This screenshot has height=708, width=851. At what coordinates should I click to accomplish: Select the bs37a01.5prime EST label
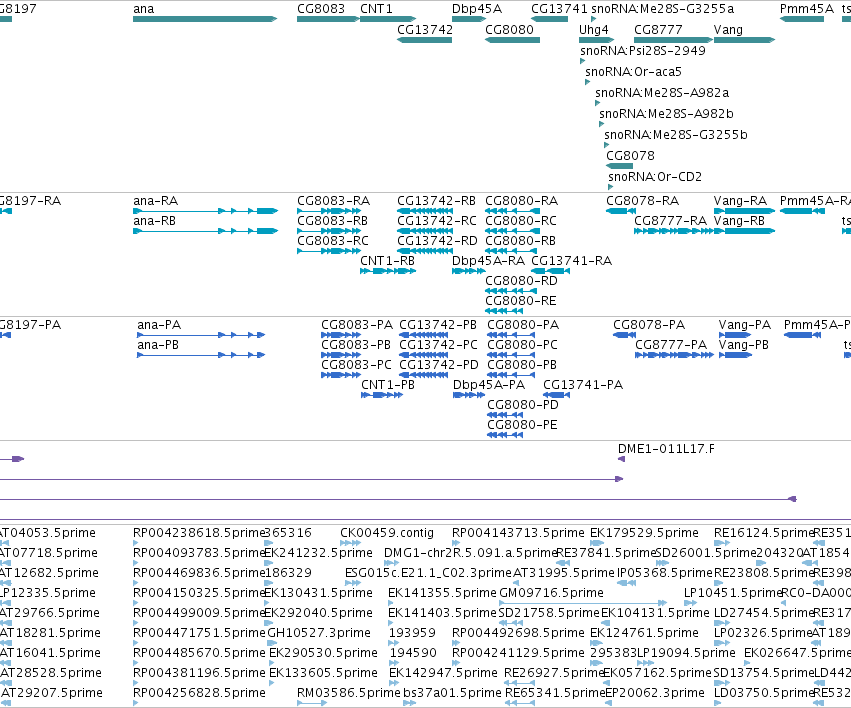453,693
